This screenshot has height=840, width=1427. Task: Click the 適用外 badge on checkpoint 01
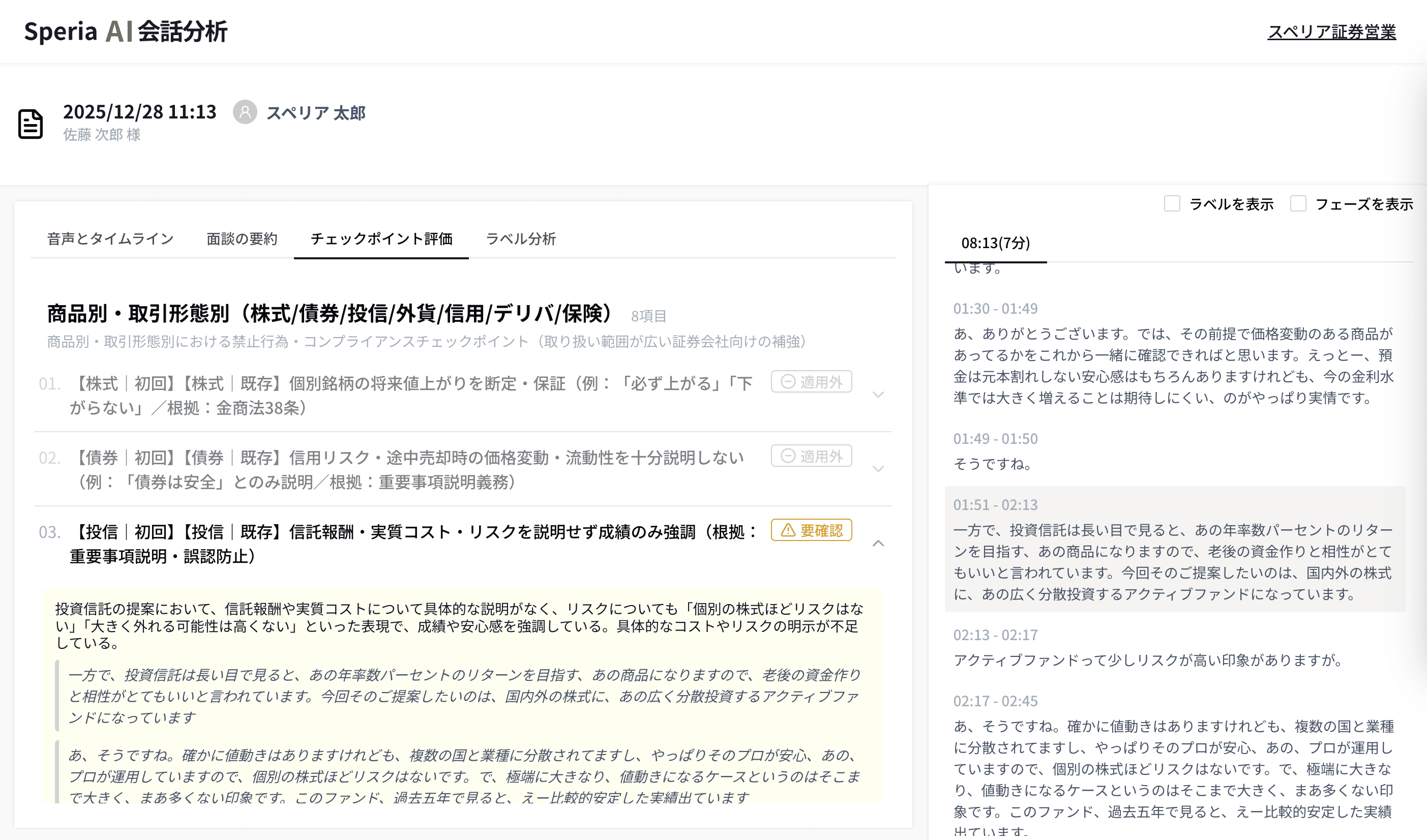811,382
